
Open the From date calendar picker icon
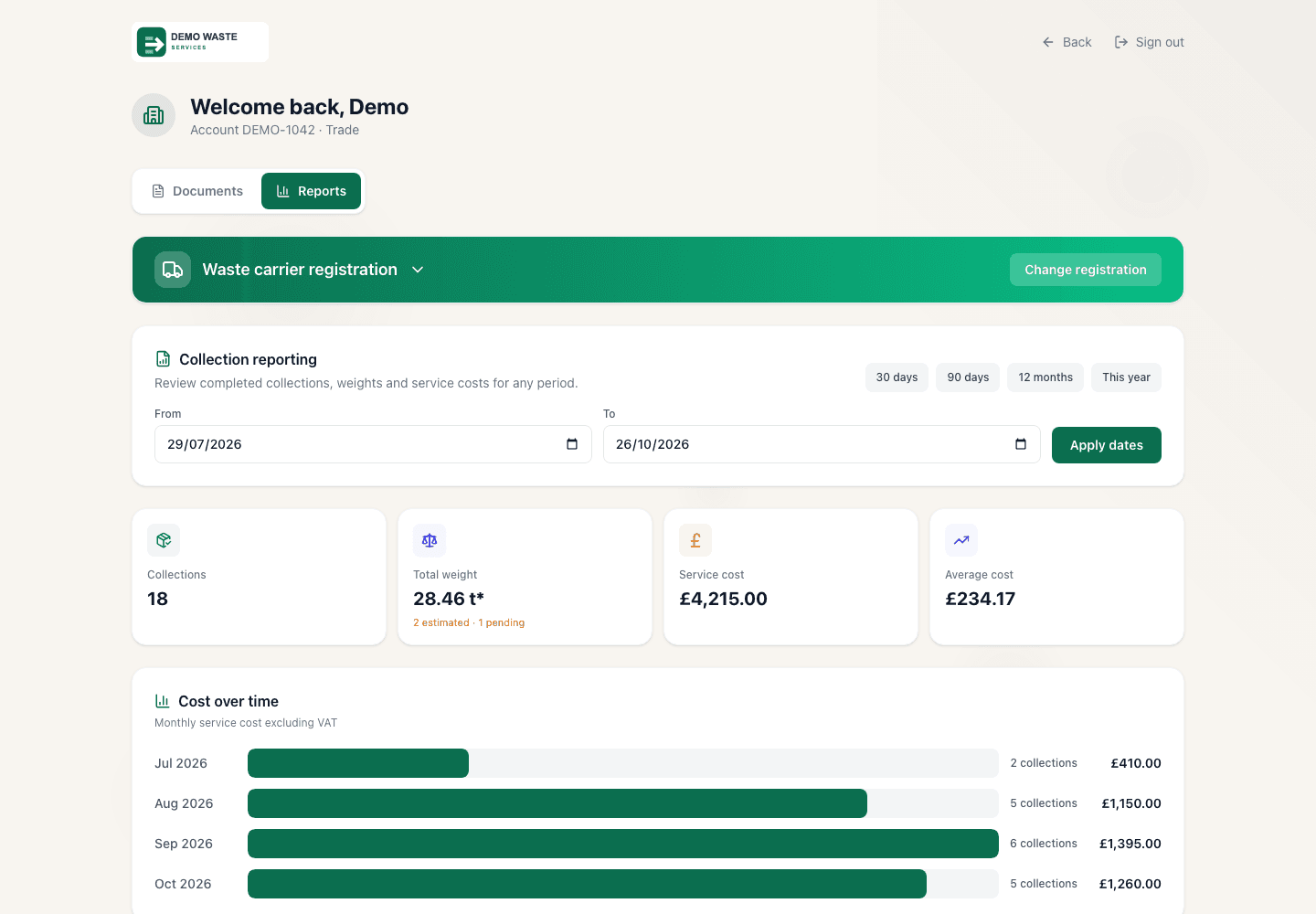tap(572, 444)
